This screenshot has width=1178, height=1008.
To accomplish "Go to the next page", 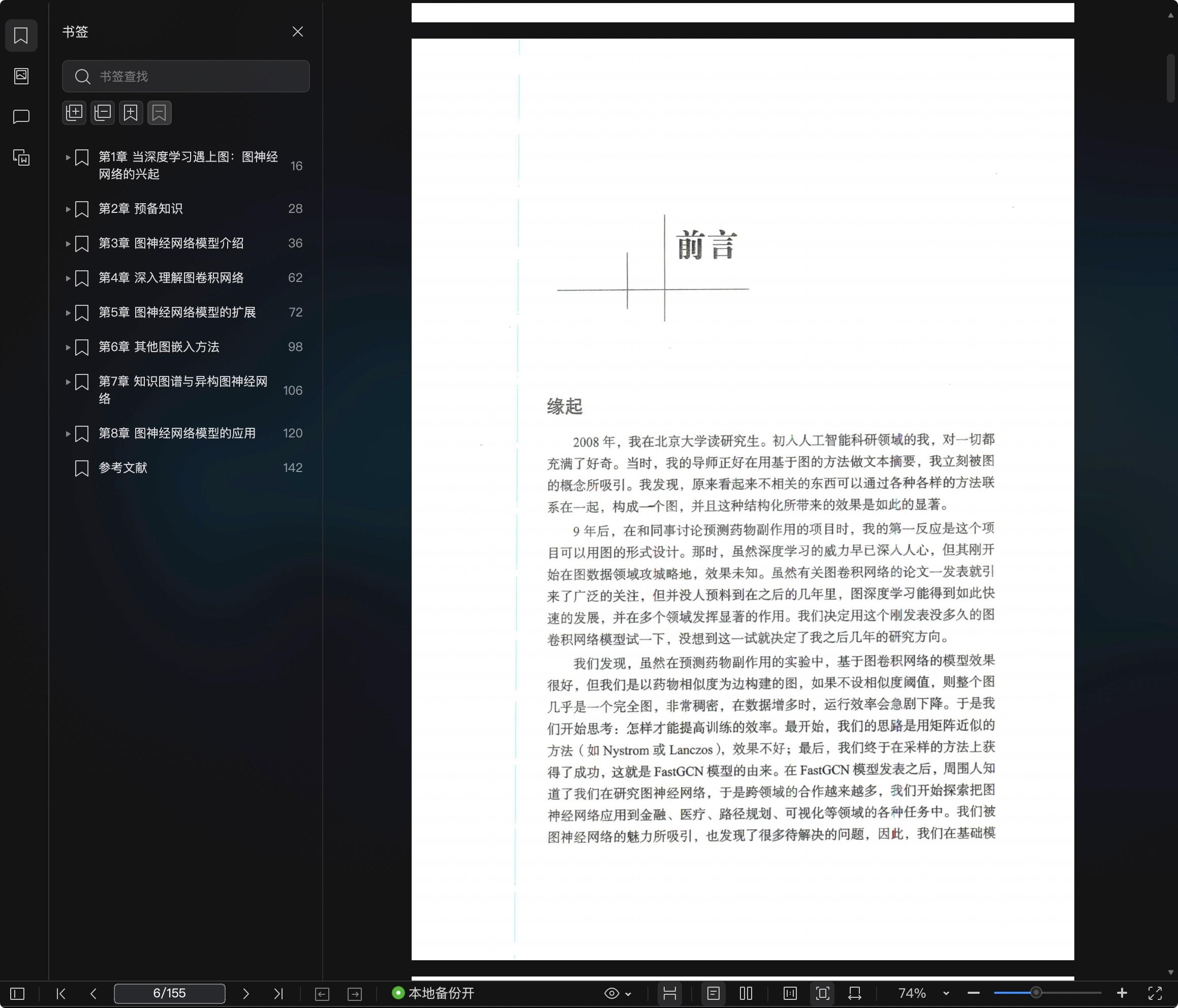I will tap(245, 993).
